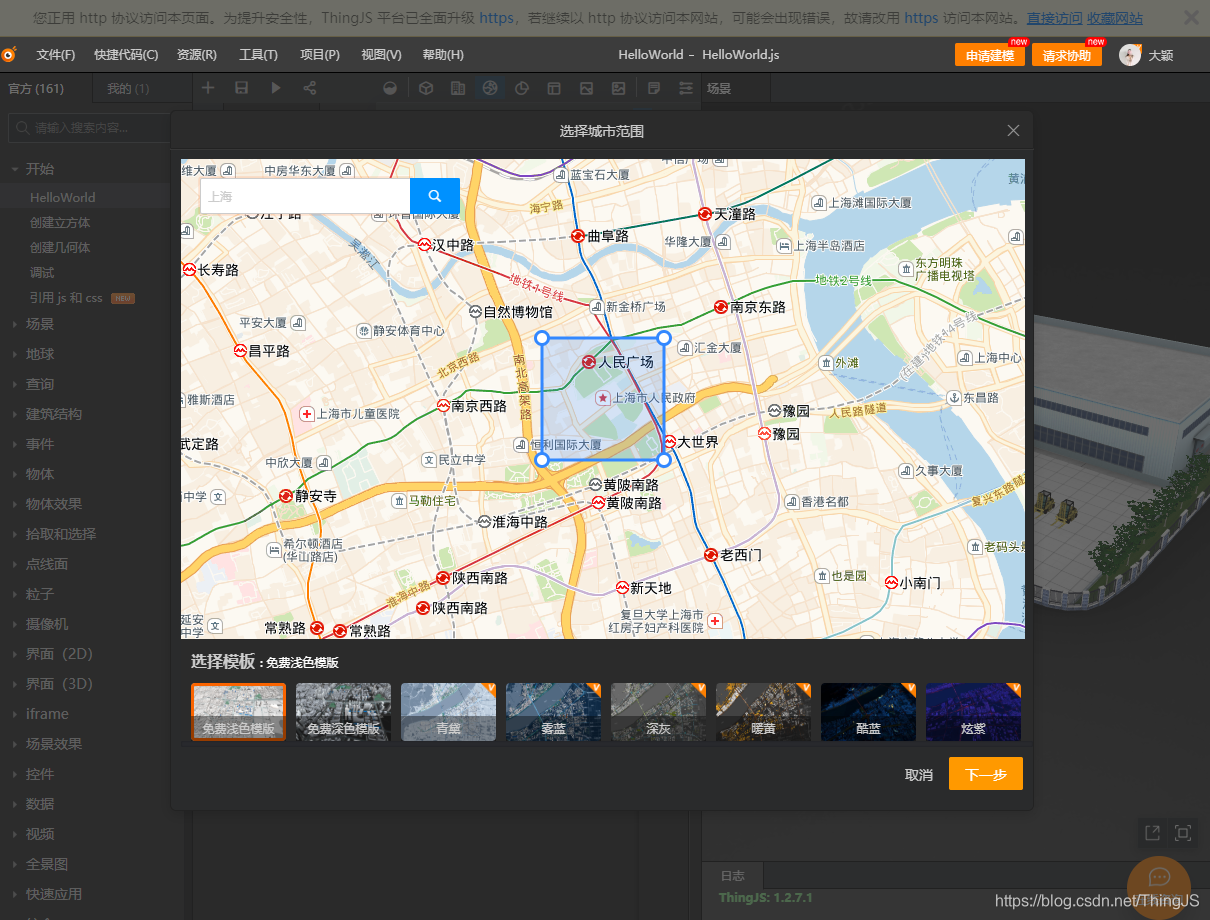Image resolution: width=1210 pixels, height=920 pixels.
Task: Open the HelloWorld example item
Action: [63, 197]
